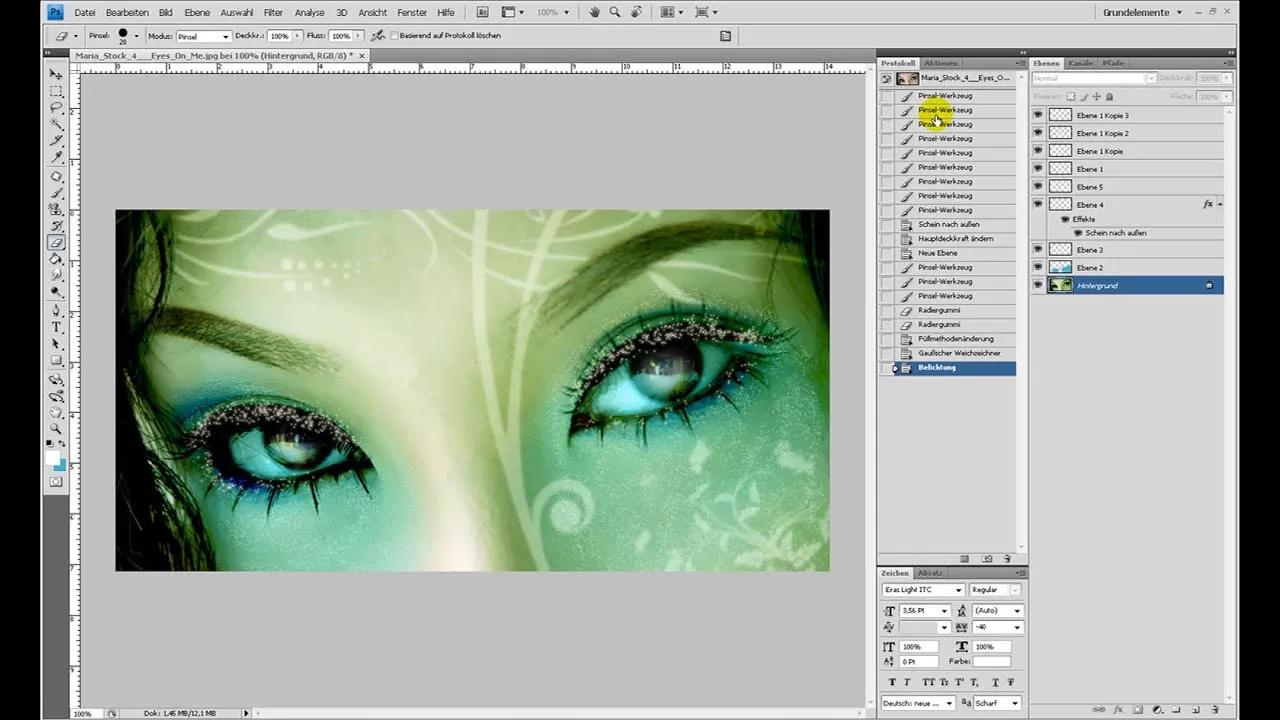Viewport: 1280px width, 720px height.
Task: Click the background color swatch in the toolbar
Action: (x=62, y=467)
